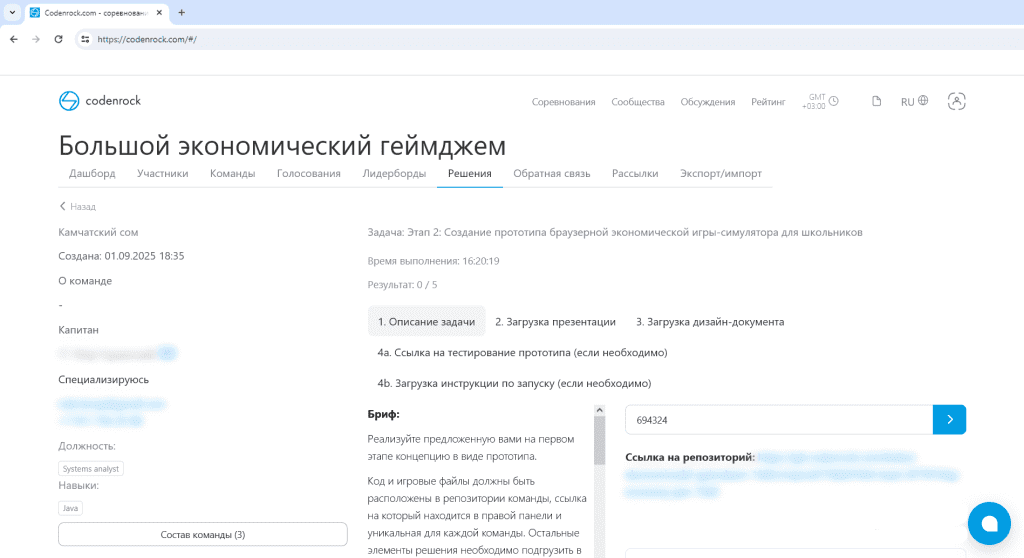Viewport: 1024px width, 558px height.
Task: Open a new browser tab
Action: pyautogui.click(x=181, y=12)
